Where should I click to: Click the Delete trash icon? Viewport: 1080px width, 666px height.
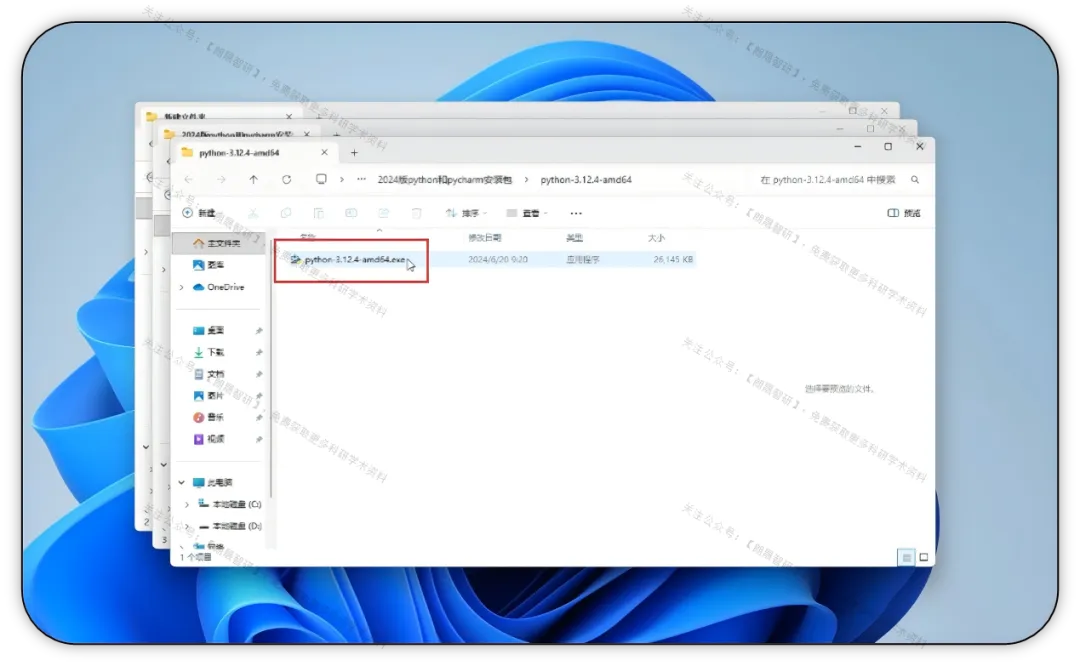(416, 213)
